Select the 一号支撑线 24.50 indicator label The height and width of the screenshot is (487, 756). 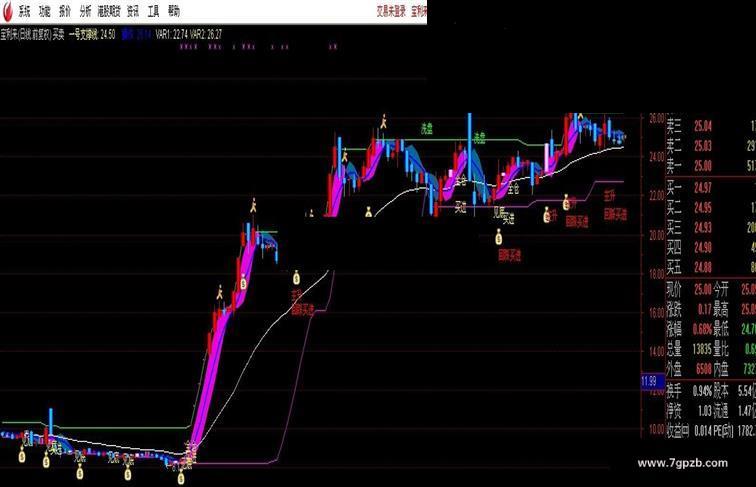[92, 34]
